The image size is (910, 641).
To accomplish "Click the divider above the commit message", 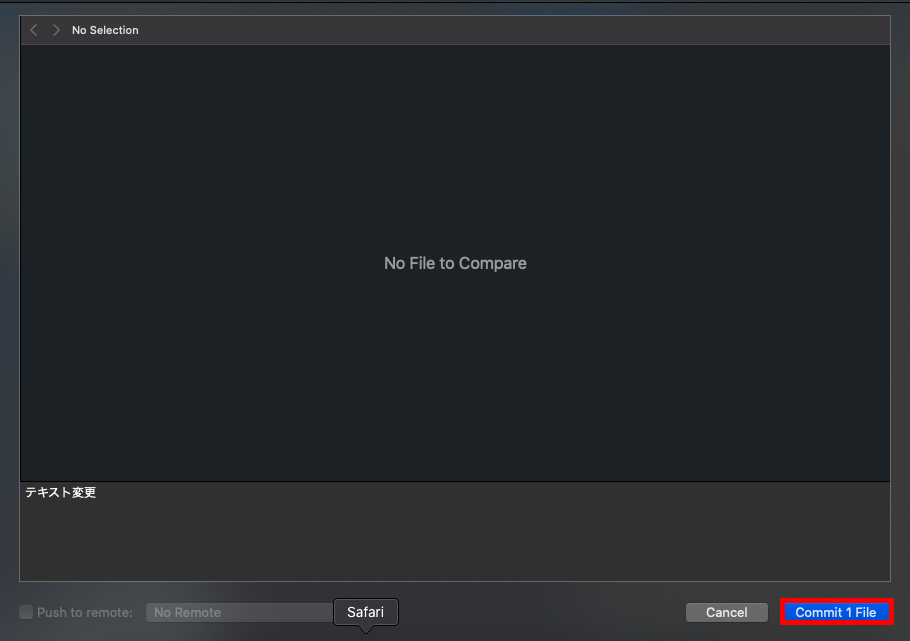I will [x=455, y=481].
